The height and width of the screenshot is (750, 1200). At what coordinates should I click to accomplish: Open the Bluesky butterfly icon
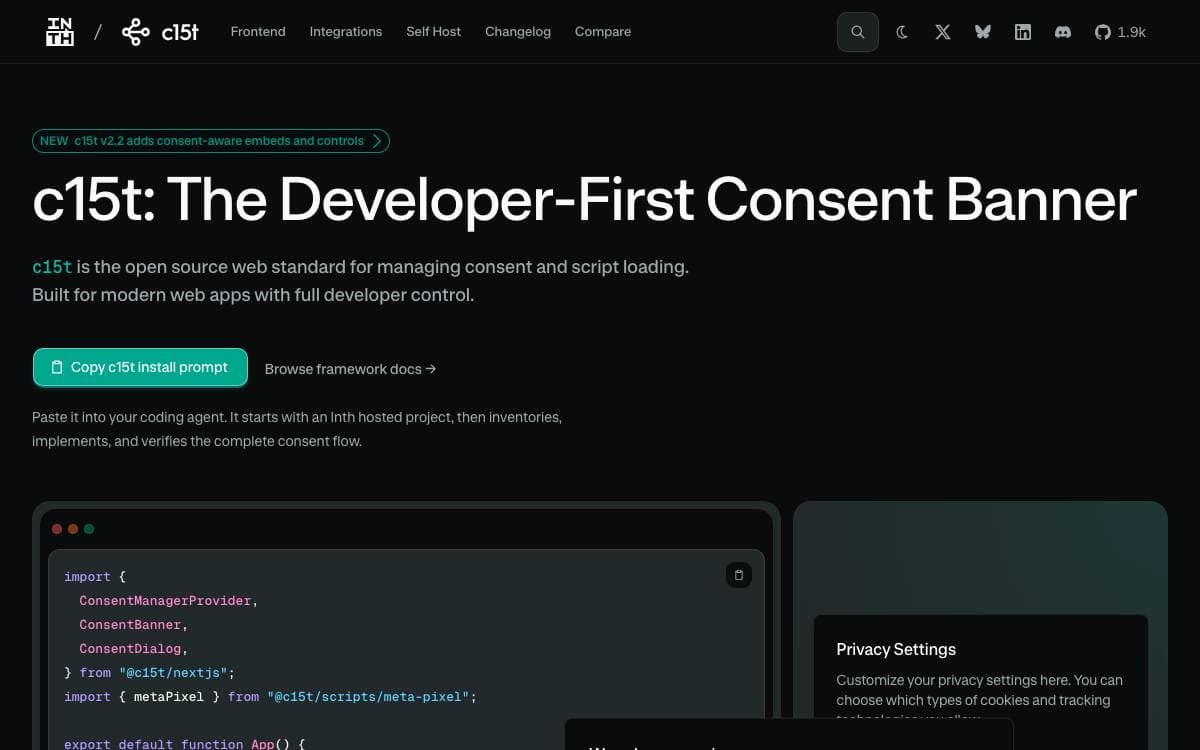[x=983, y=32]
